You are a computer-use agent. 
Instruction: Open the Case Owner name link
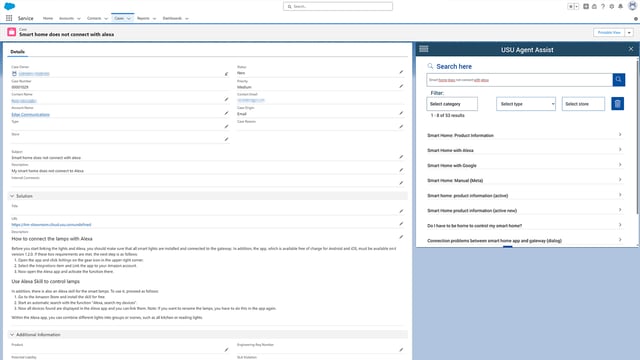click(x=34, y=74)
